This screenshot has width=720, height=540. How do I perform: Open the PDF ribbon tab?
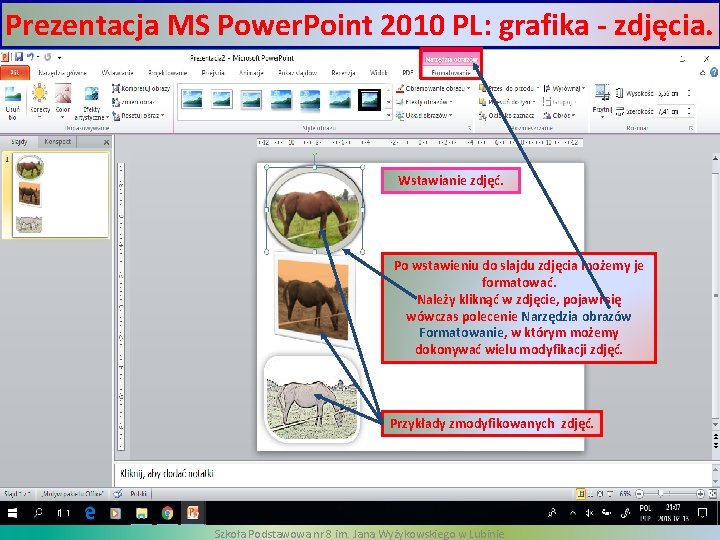point(408,73)
